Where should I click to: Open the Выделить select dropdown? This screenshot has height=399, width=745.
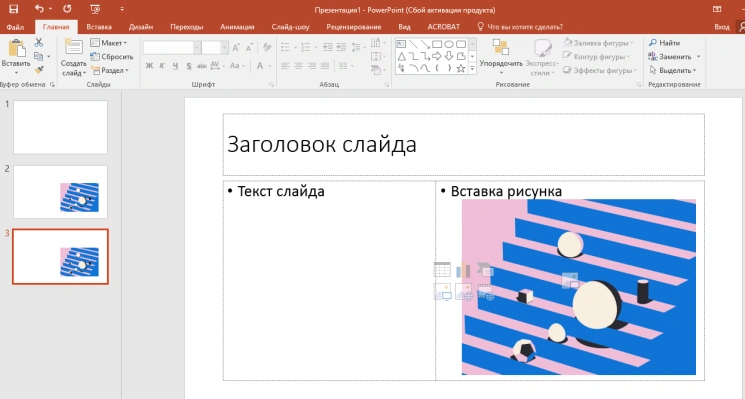(672, 70)
